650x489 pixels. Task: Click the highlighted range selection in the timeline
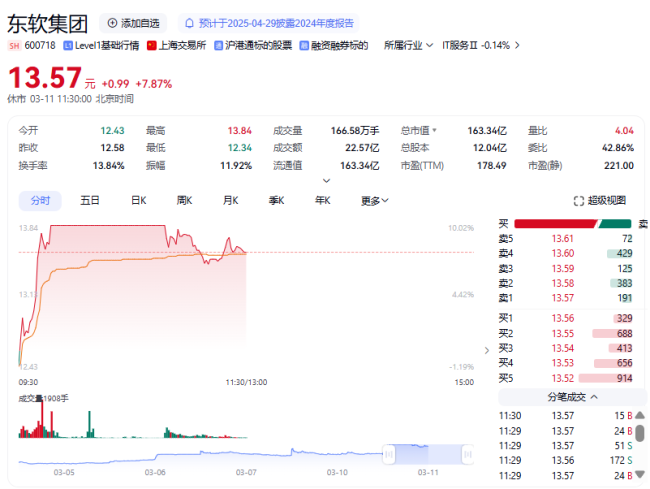[x=428, y=454]
